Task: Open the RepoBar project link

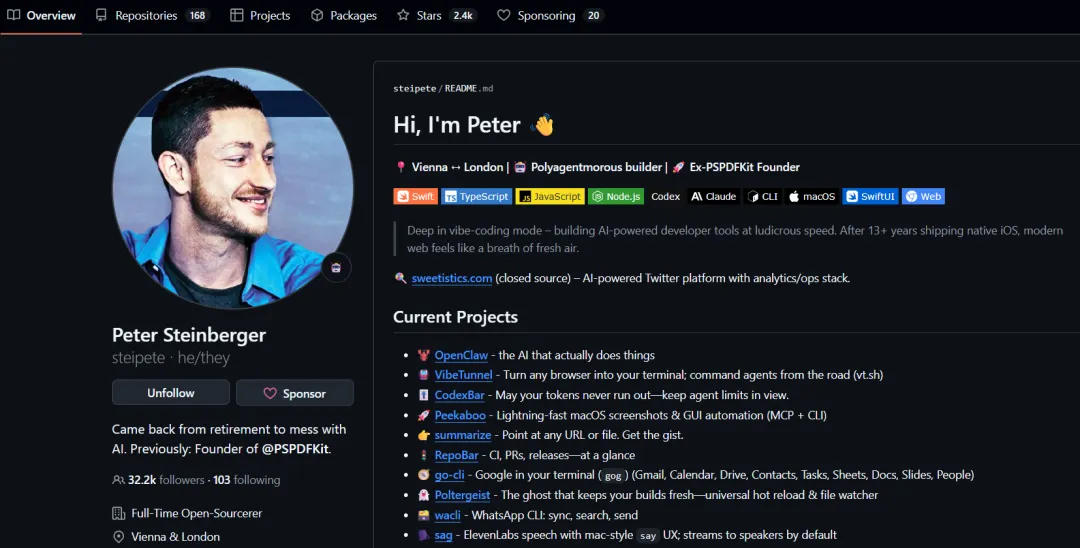Action: (456, 455)
